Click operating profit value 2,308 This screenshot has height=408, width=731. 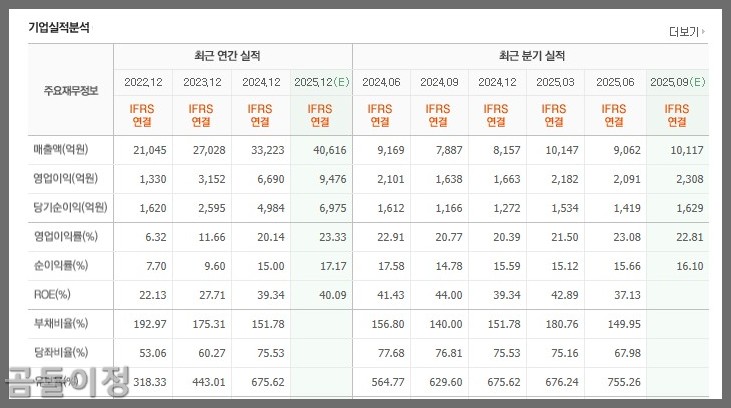pos(690,179)
